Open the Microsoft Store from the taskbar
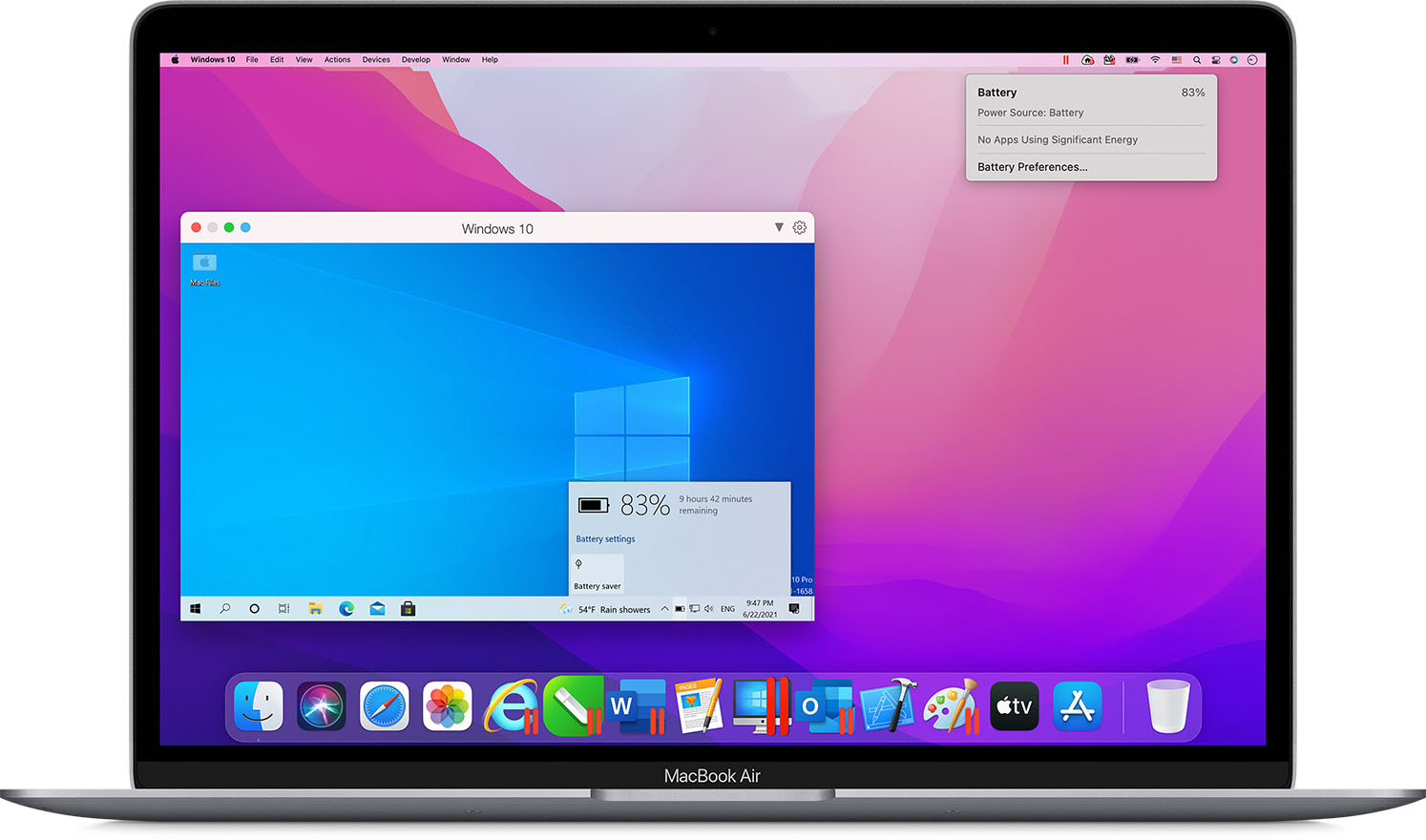 pyautogui.click(x=408, y=609)
